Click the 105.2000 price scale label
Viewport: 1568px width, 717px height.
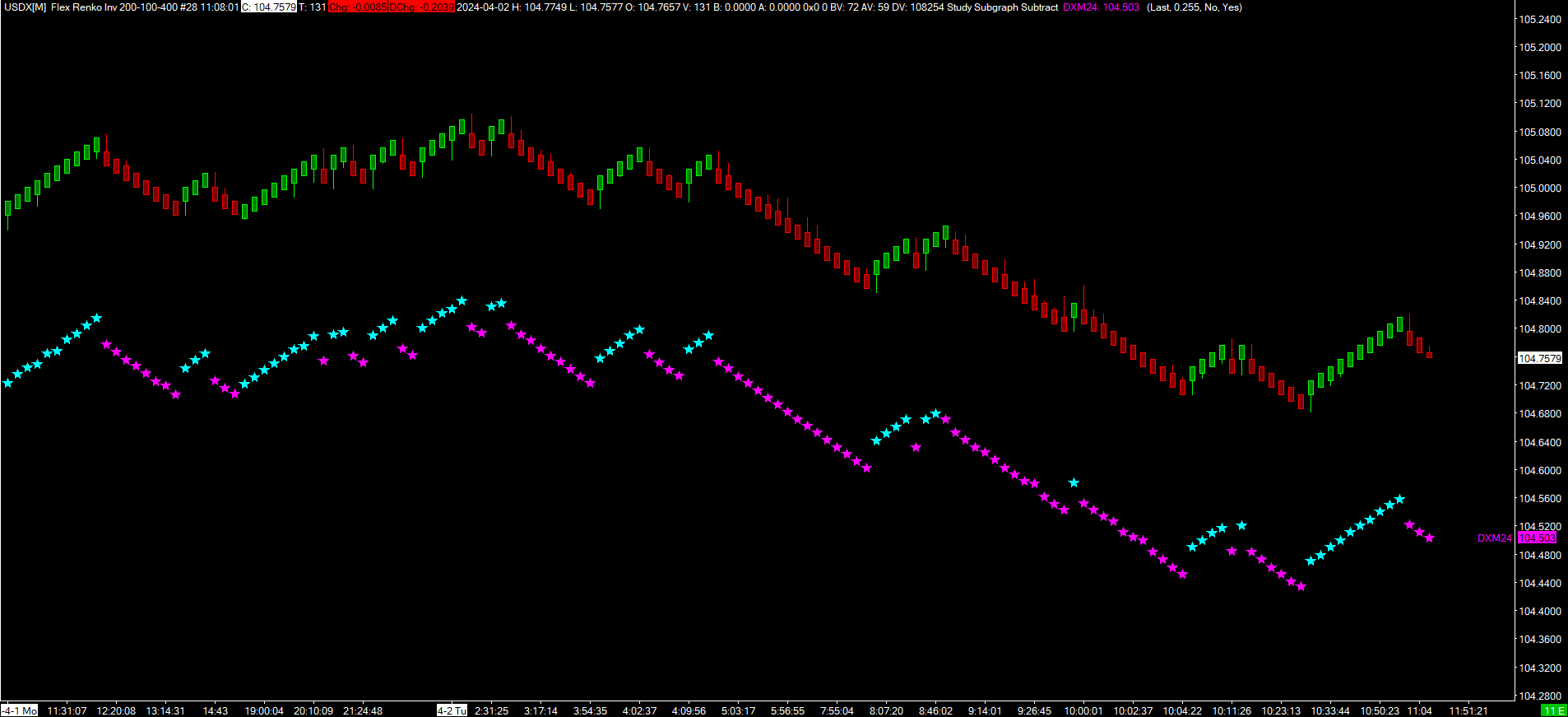coord(1539,47)
